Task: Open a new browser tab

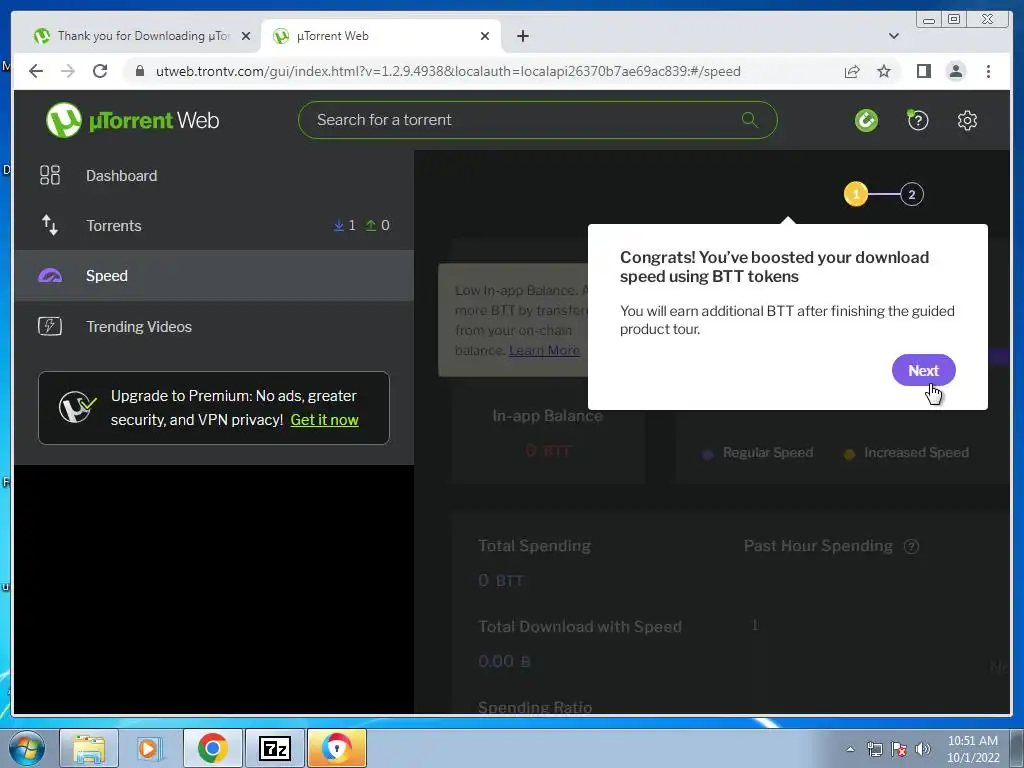Action: [522, 36]
